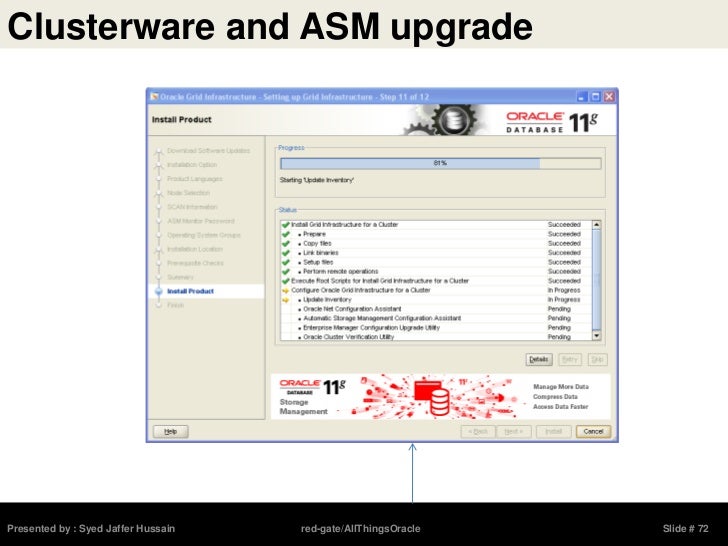Viewport: 728px width, 546px height.
Task: Click the status list scrollbar thumb
Action: tap(597, 280)
